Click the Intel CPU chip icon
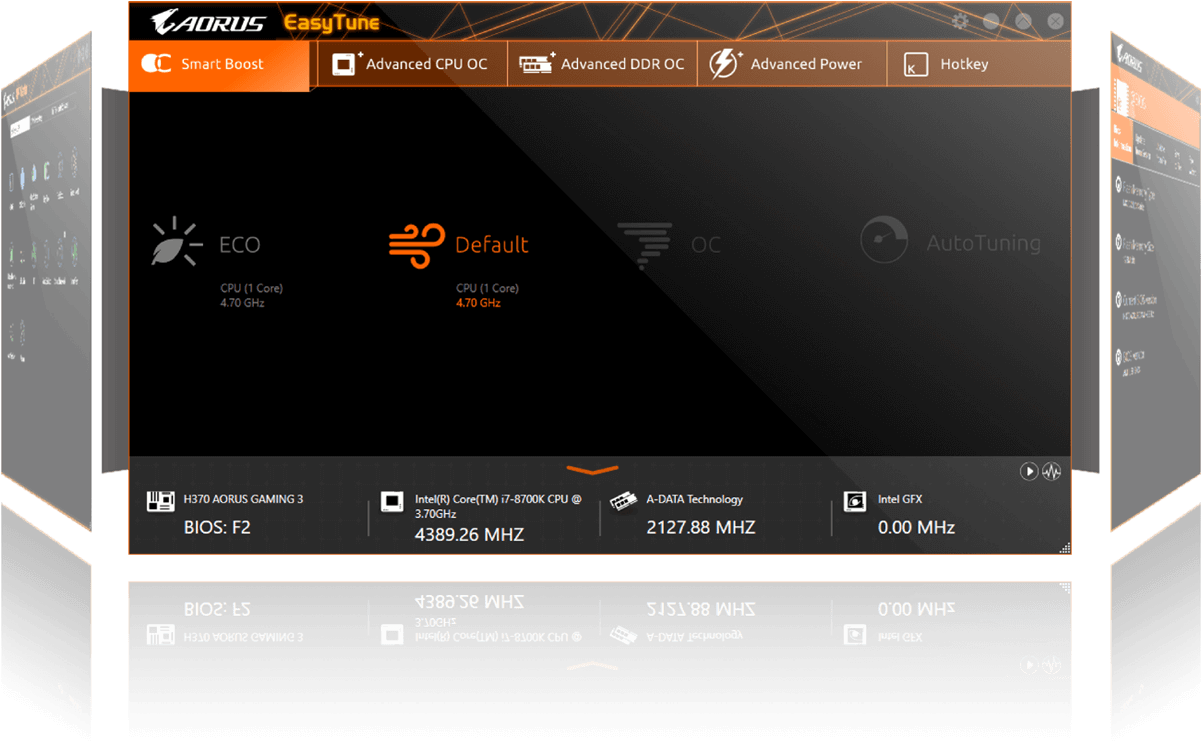 coord(392,500)
